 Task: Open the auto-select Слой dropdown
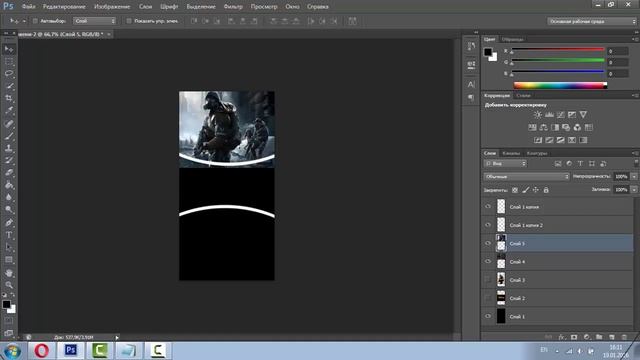(94, 21)
